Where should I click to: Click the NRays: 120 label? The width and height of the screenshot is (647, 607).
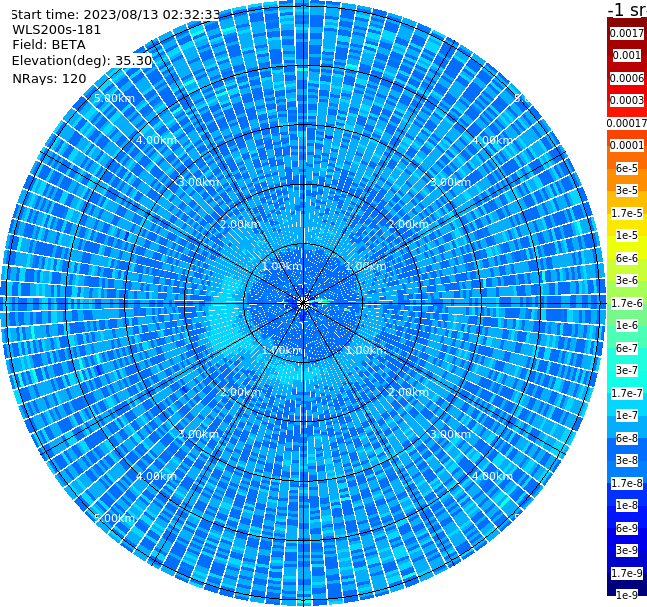(49, 78)
